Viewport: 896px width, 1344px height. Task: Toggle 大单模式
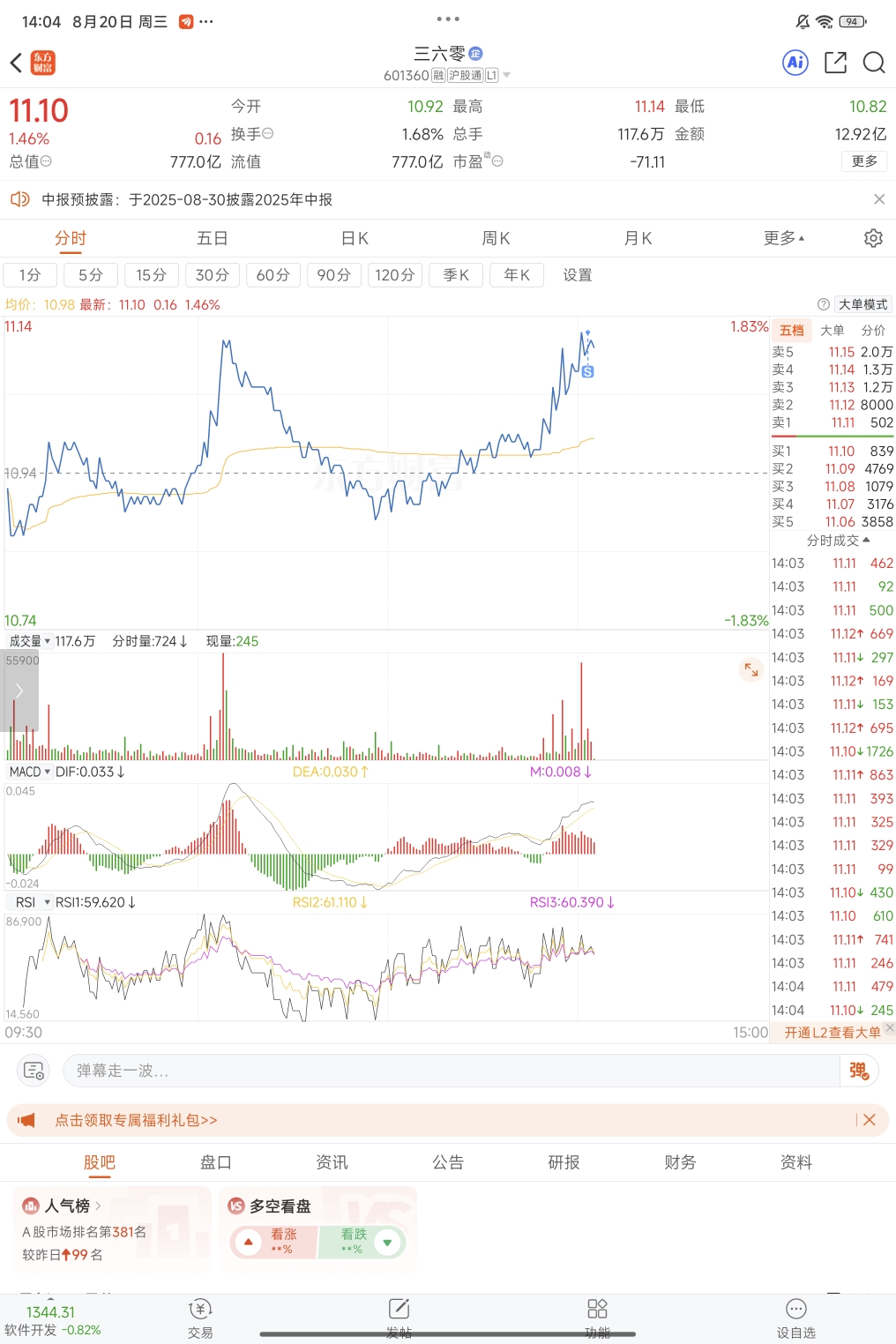pyautogui.click(x=863, y=304)
